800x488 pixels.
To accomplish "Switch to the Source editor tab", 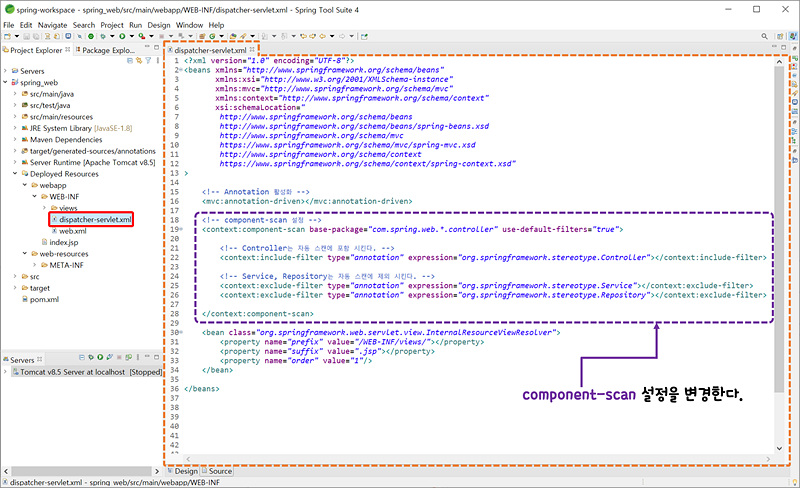I will coord(217,471).
